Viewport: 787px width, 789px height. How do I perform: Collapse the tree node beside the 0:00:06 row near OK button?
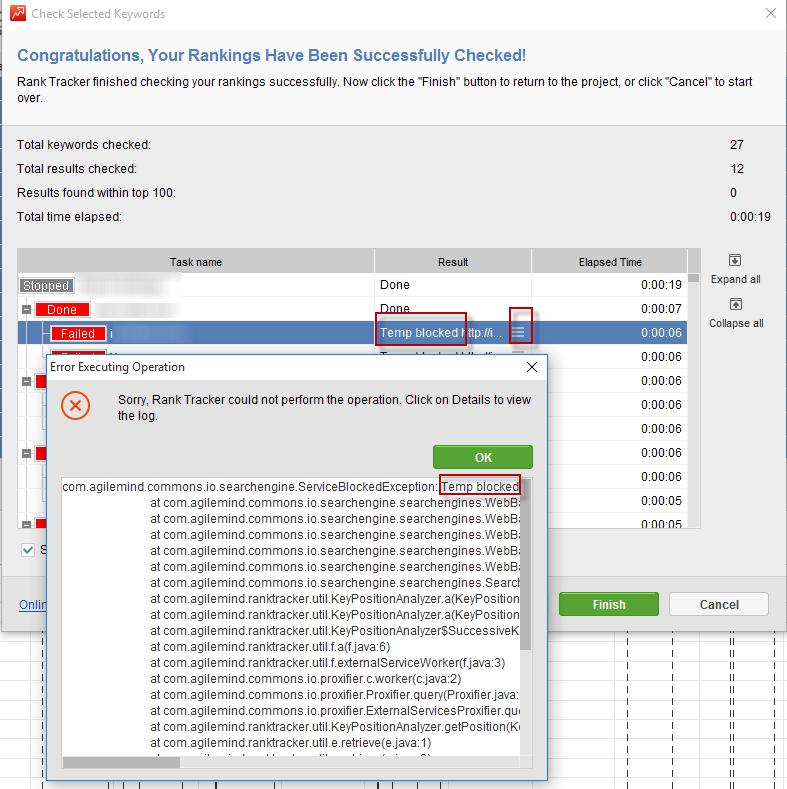tap(27, 453)
